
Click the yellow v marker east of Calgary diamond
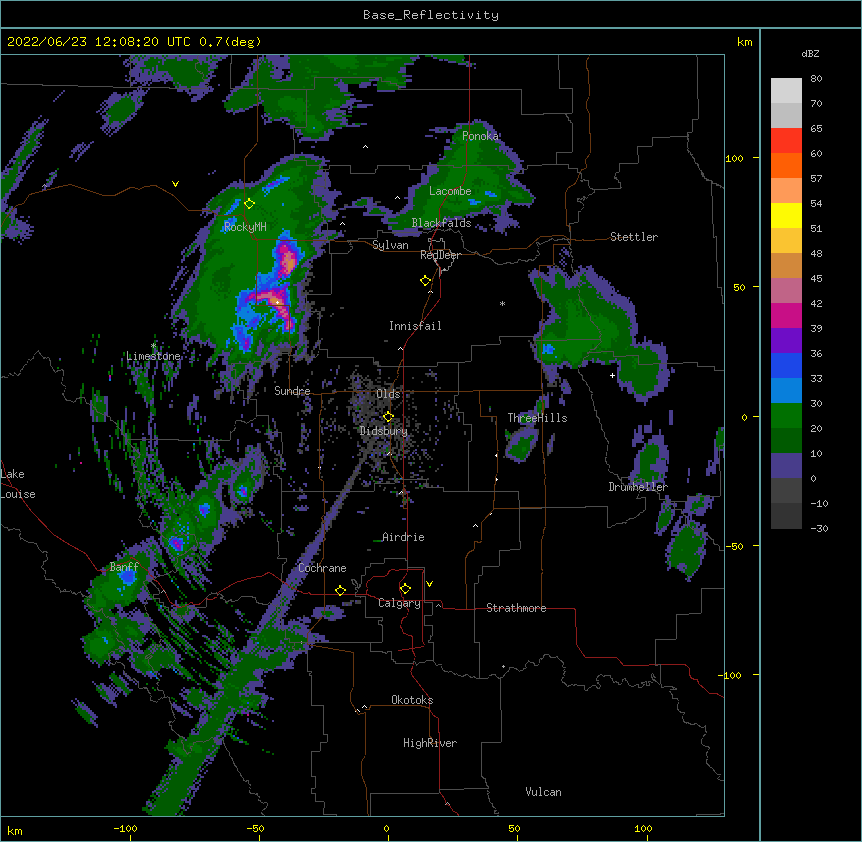(429, 584)
